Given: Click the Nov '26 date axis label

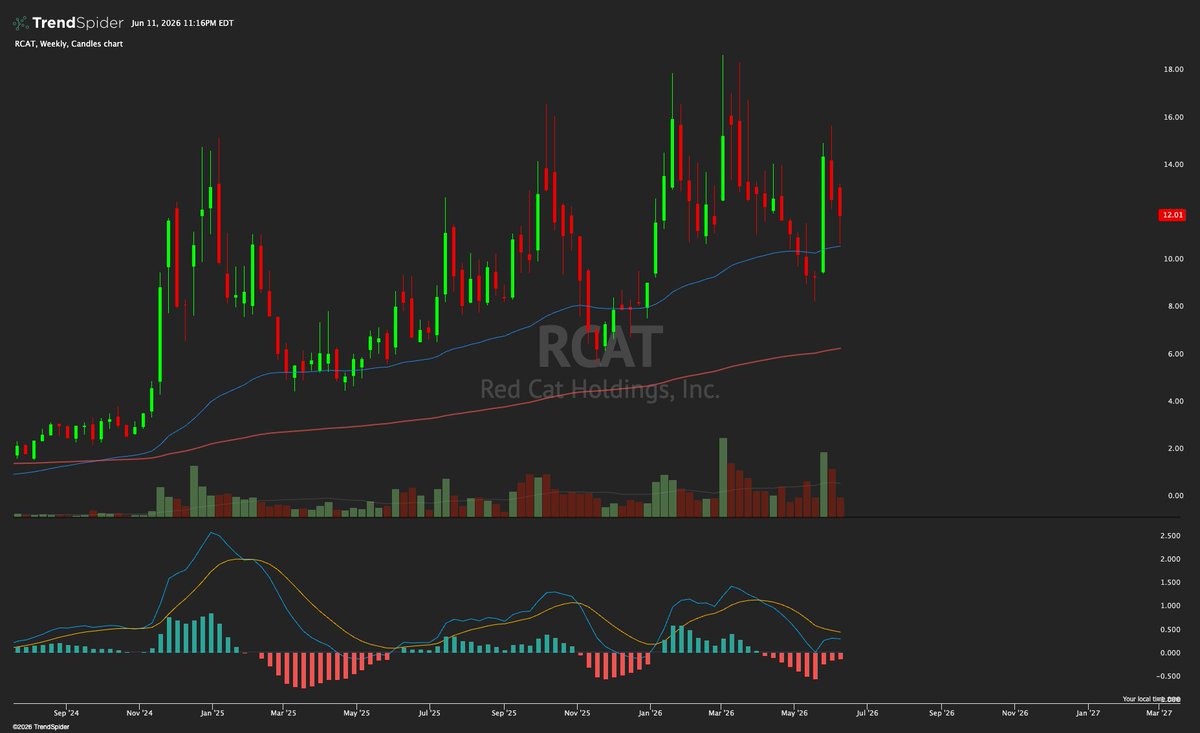Looking at the screenshot, I should [1015, 714].
